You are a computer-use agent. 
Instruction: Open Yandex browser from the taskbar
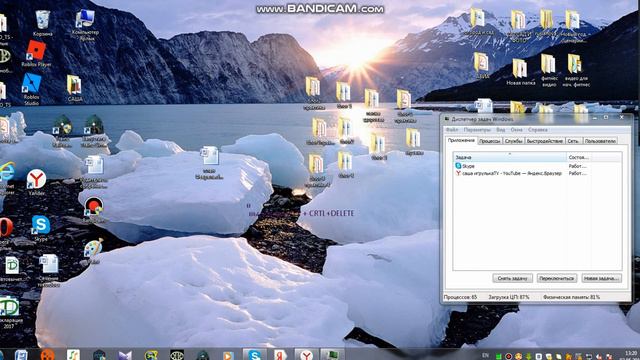coord(306,354)
